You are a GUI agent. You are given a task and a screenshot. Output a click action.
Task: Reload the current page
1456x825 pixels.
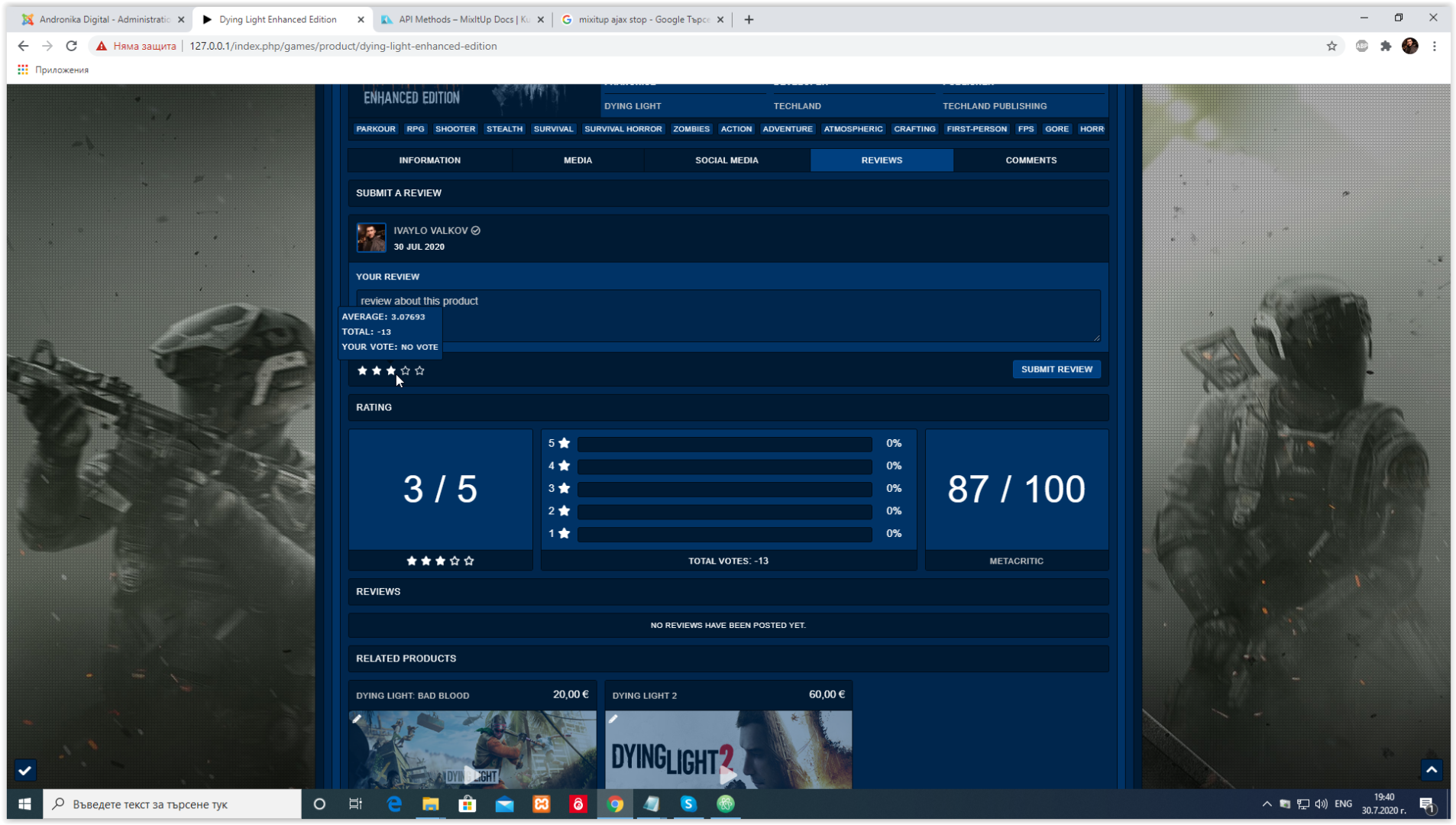[71, 46]
